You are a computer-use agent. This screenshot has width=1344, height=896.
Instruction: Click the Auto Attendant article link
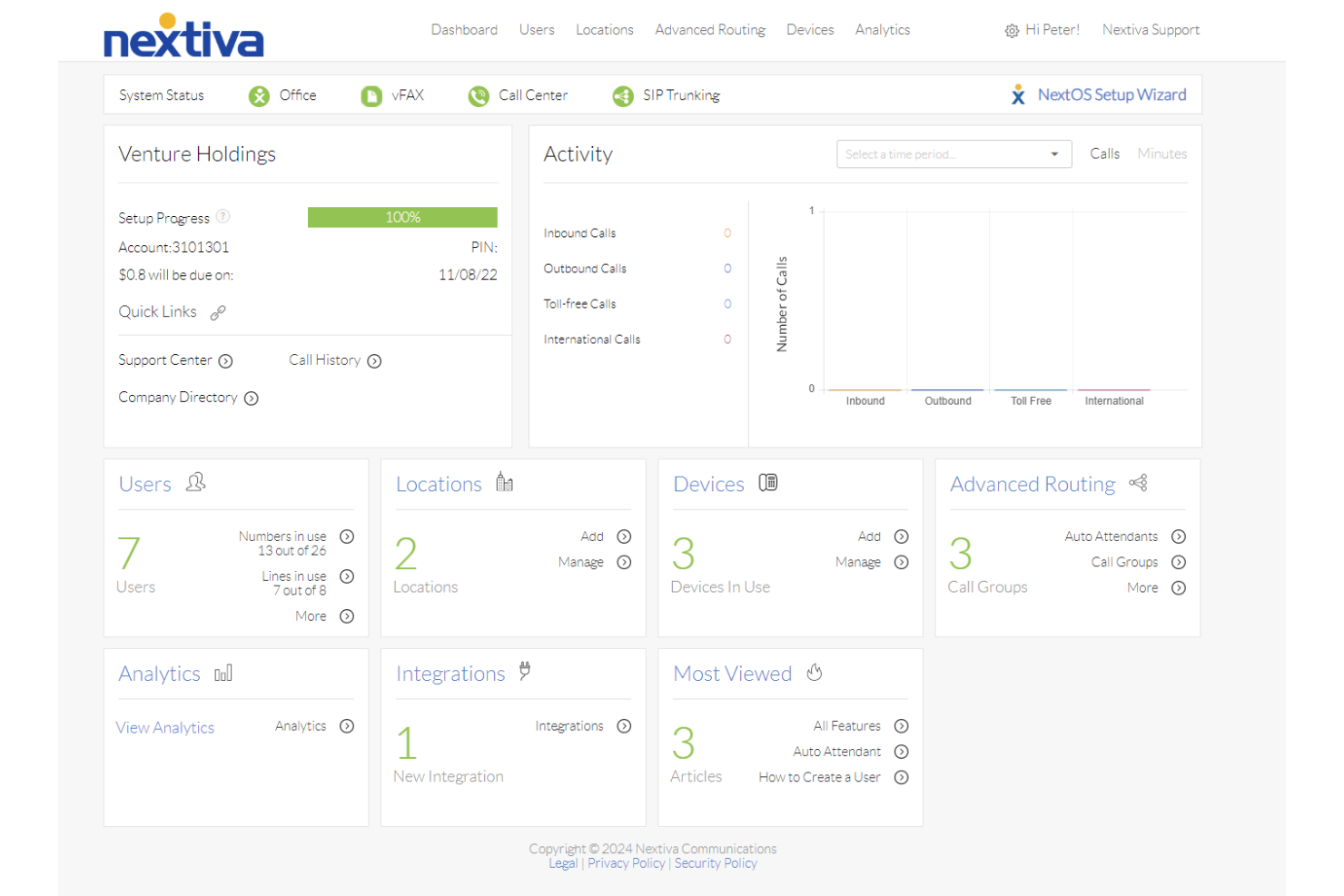coord(836,752)
